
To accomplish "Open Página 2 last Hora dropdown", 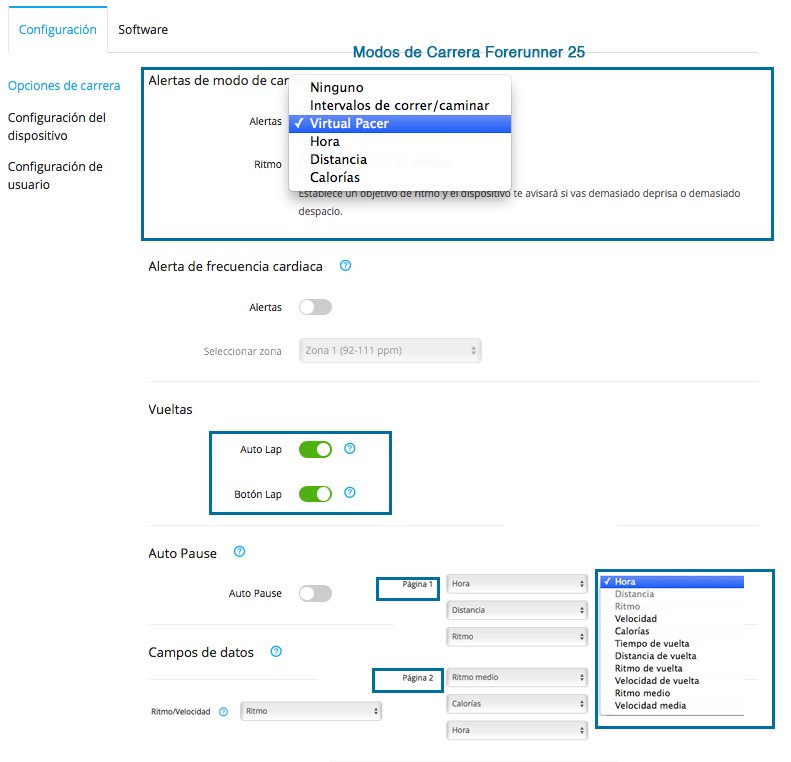I will (517, 730).
